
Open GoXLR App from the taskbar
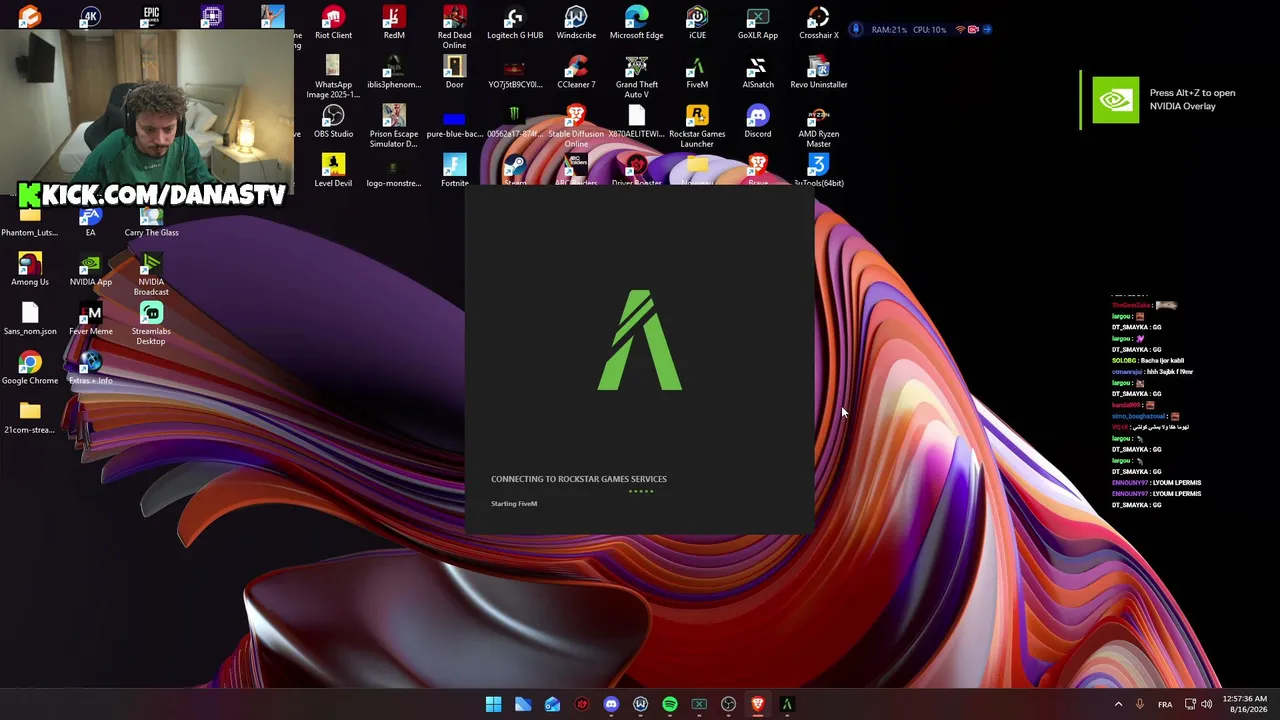699,704
